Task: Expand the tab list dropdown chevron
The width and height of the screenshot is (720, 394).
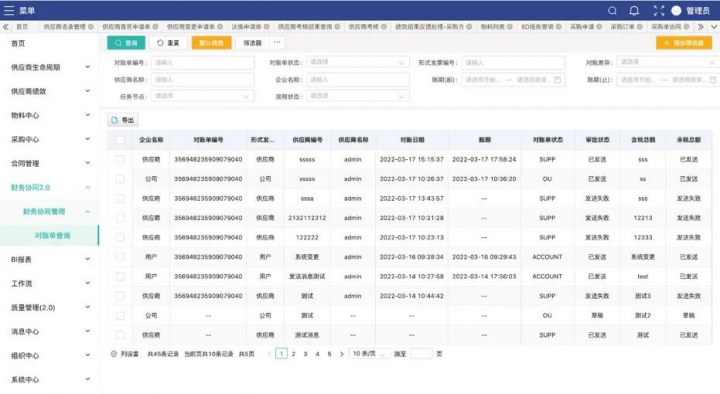Action: pos(714,27)
